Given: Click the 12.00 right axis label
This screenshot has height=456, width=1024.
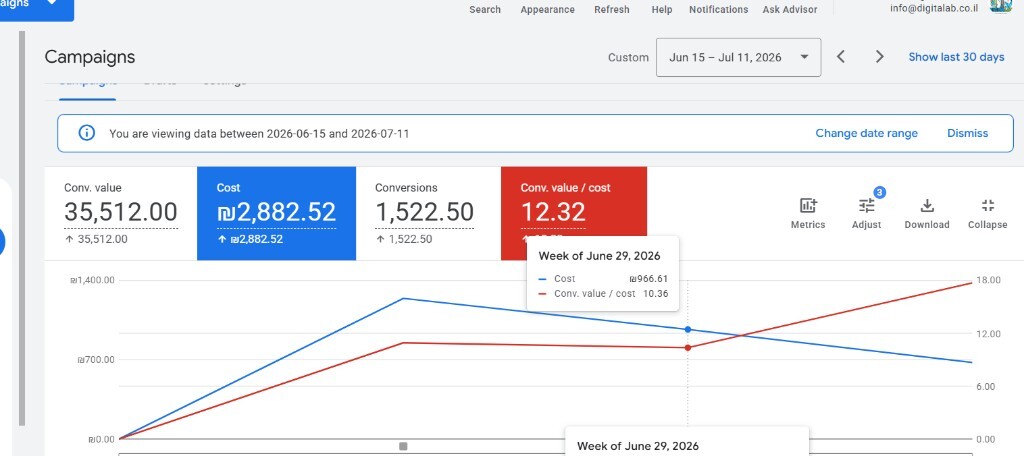Looking at the screenshot, I should click(x=988, y=334).
